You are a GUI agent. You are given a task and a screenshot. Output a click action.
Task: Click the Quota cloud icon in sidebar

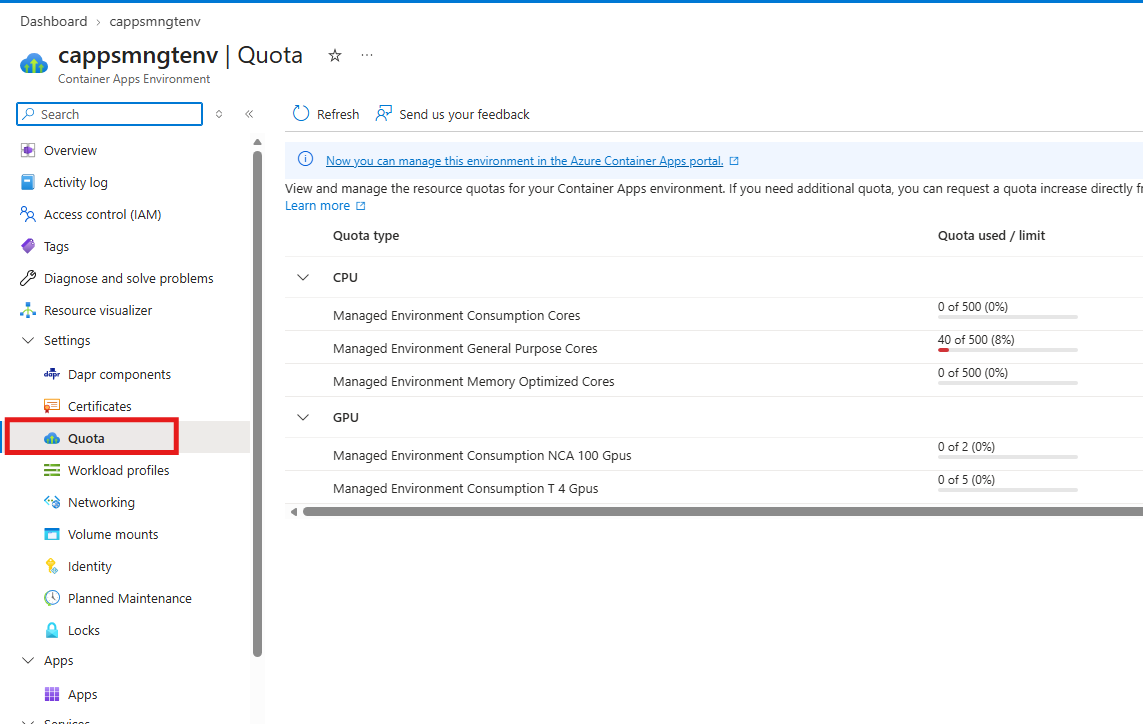(x=52, y=438)
